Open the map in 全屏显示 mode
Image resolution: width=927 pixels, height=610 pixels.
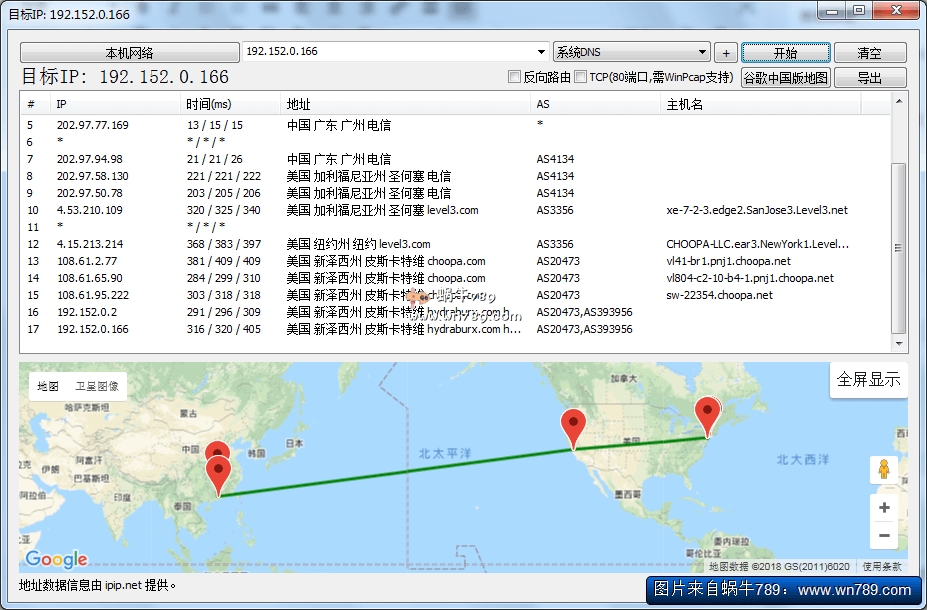868,379
